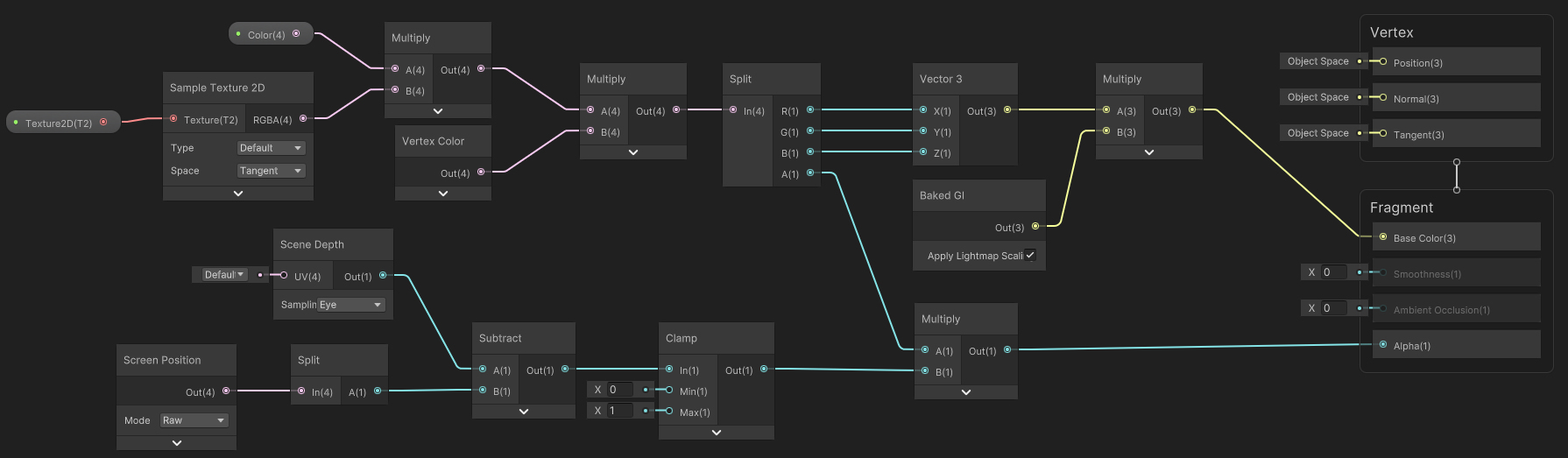The image size is (1568, 458).
Task: Click the Subtract node B(1) input port
Action: pos(483,390)
